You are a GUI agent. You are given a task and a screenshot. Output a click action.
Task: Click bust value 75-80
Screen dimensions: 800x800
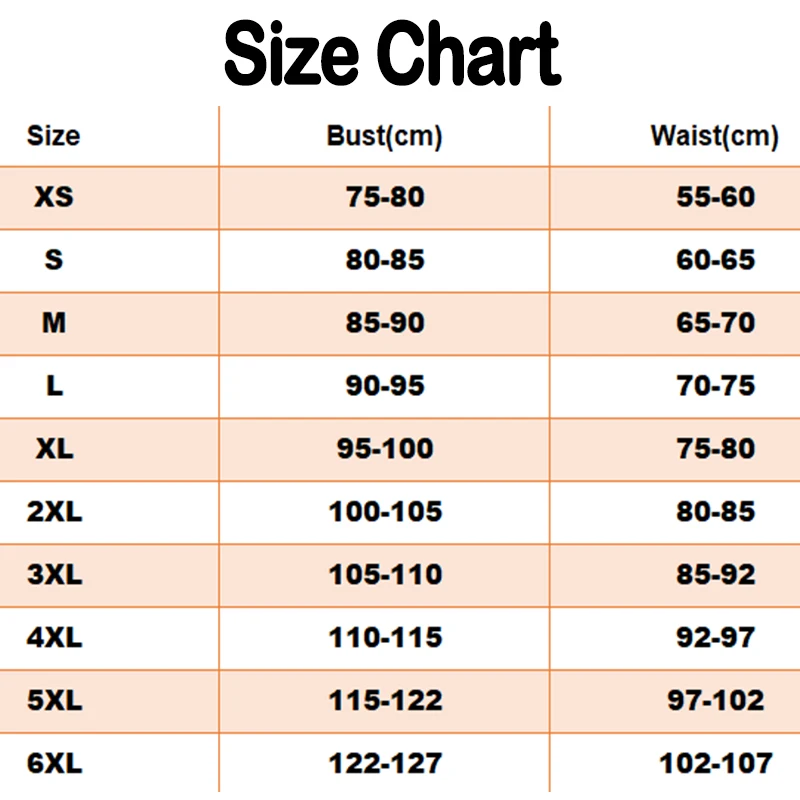click(385, 197)
